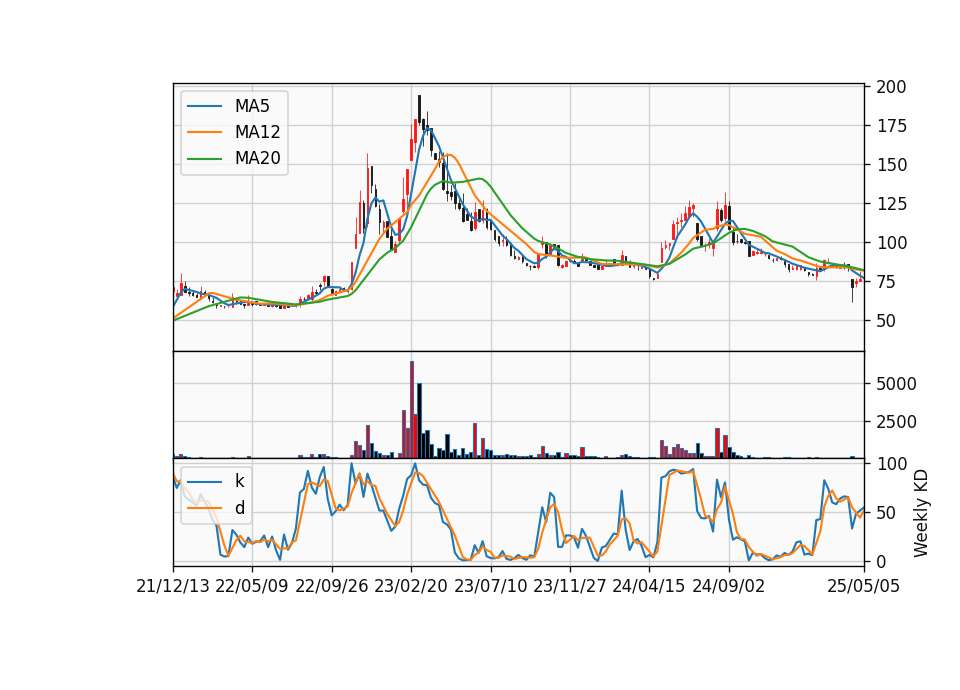Screen dimensions: 960x690
Task: Select the 23/02/20 date tick label
Action: coord(411,586)
